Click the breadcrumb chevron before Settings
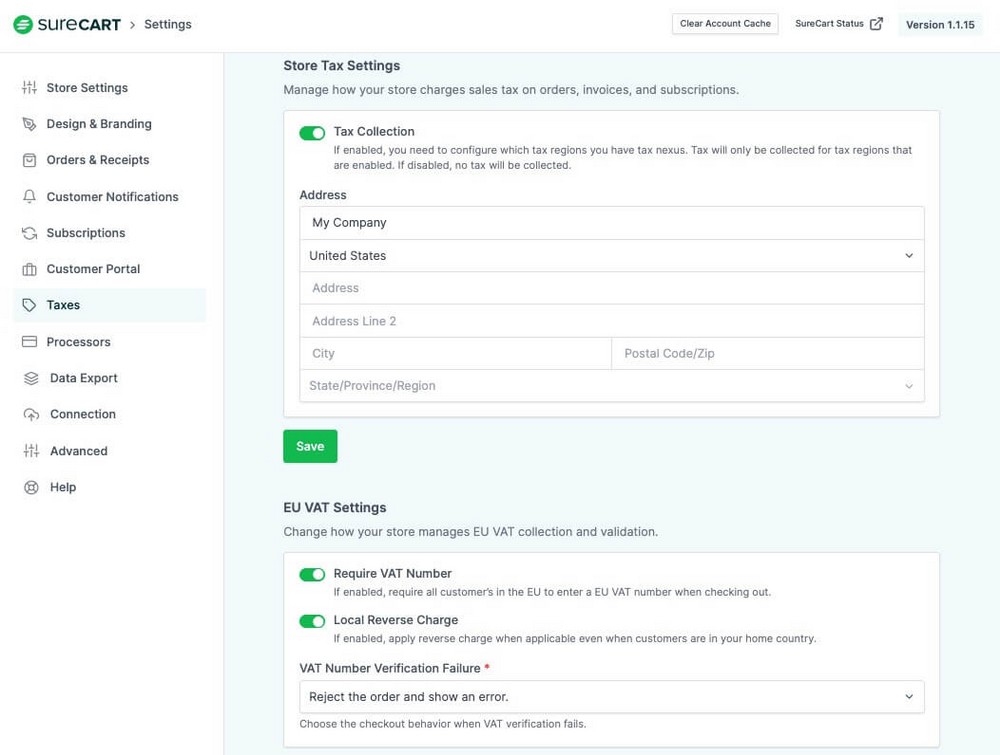1000x755 pixels. pos(133,25)
